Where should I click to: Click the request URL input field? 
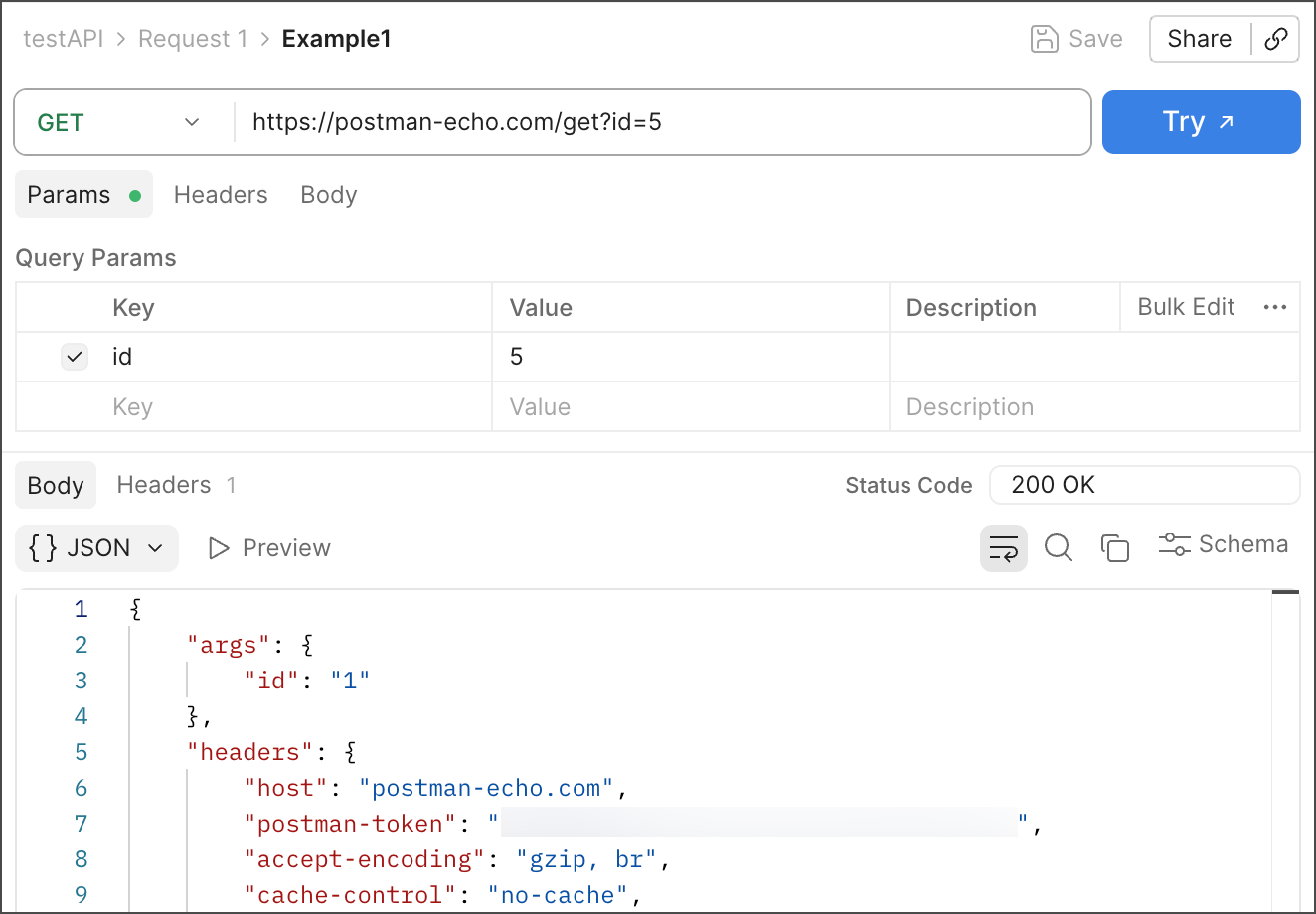[x=656, y=123]
